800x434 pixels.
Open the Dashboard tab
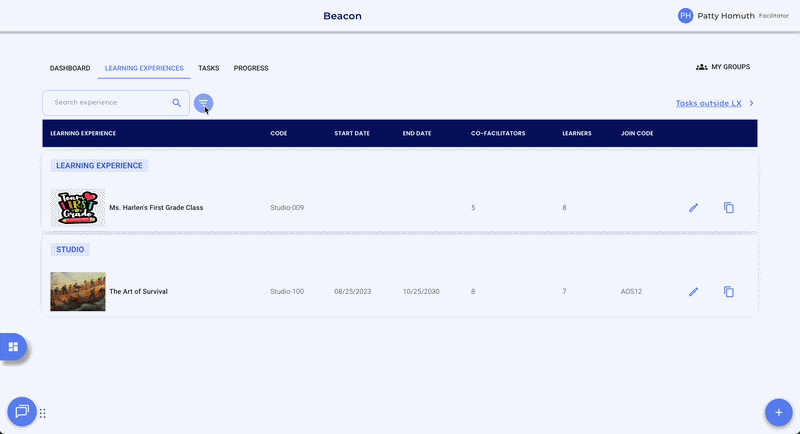click(70, 68)
